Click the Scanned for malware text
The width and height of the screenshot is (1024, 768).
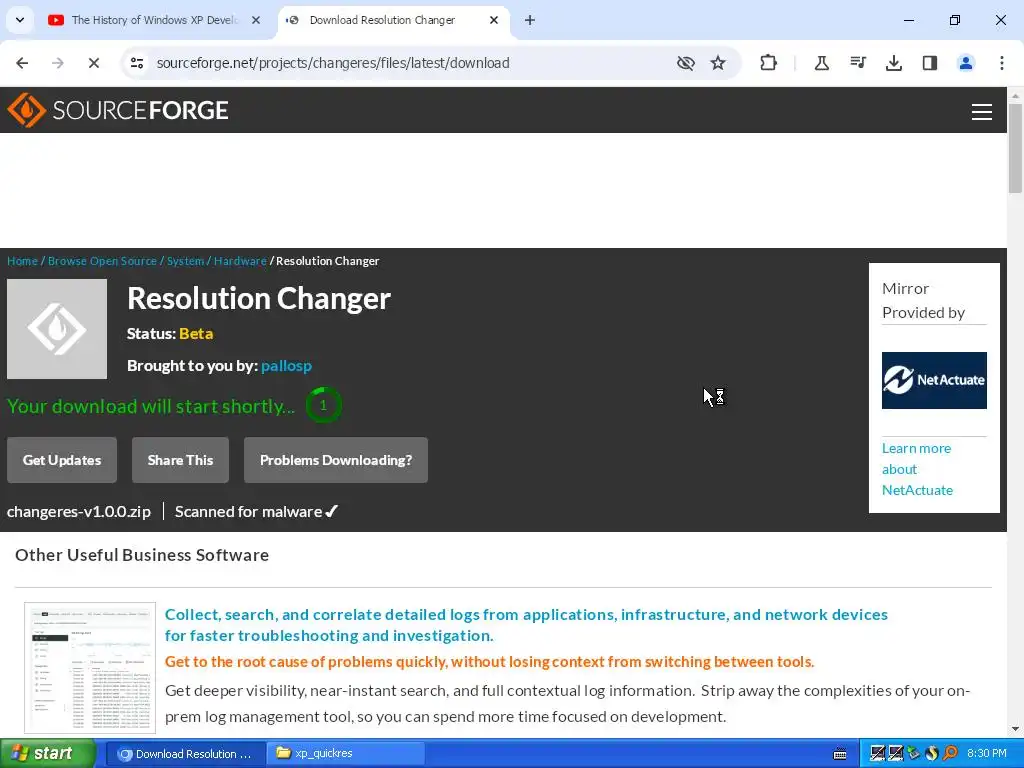248,511
